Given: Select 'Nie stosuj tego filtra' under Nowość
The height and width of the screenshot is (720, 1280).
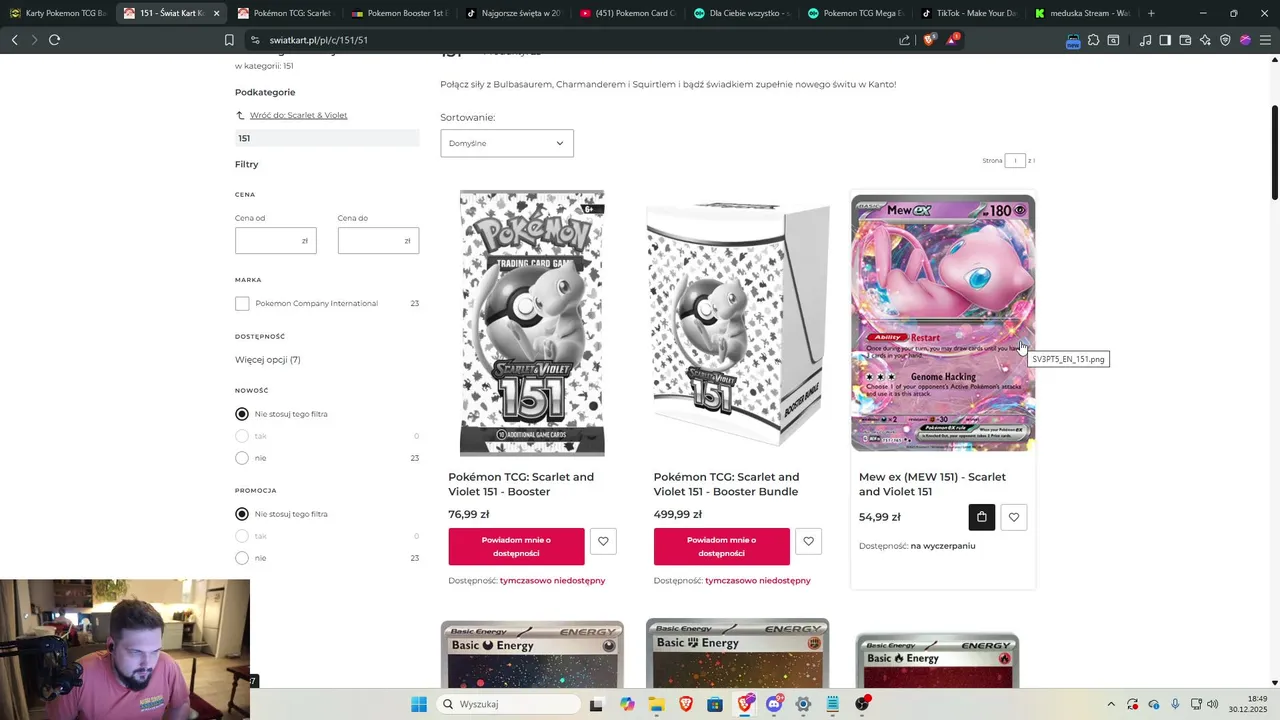Looking at the screenshot, I should pyautogui.click(x=242, y=414).
